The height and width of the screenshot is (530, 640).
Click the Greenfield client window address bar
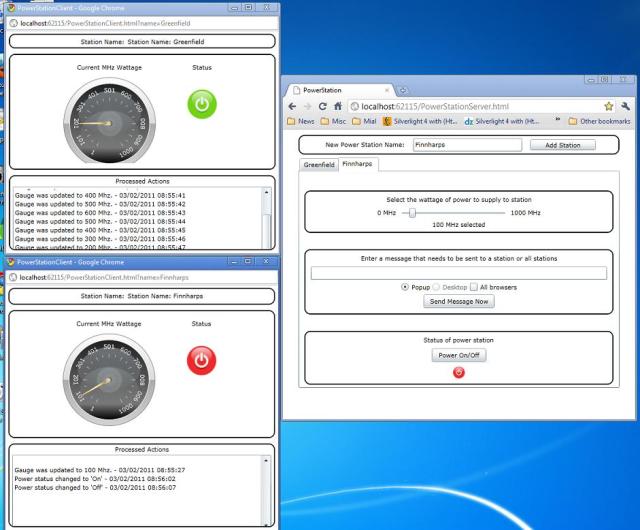point(142,23)
